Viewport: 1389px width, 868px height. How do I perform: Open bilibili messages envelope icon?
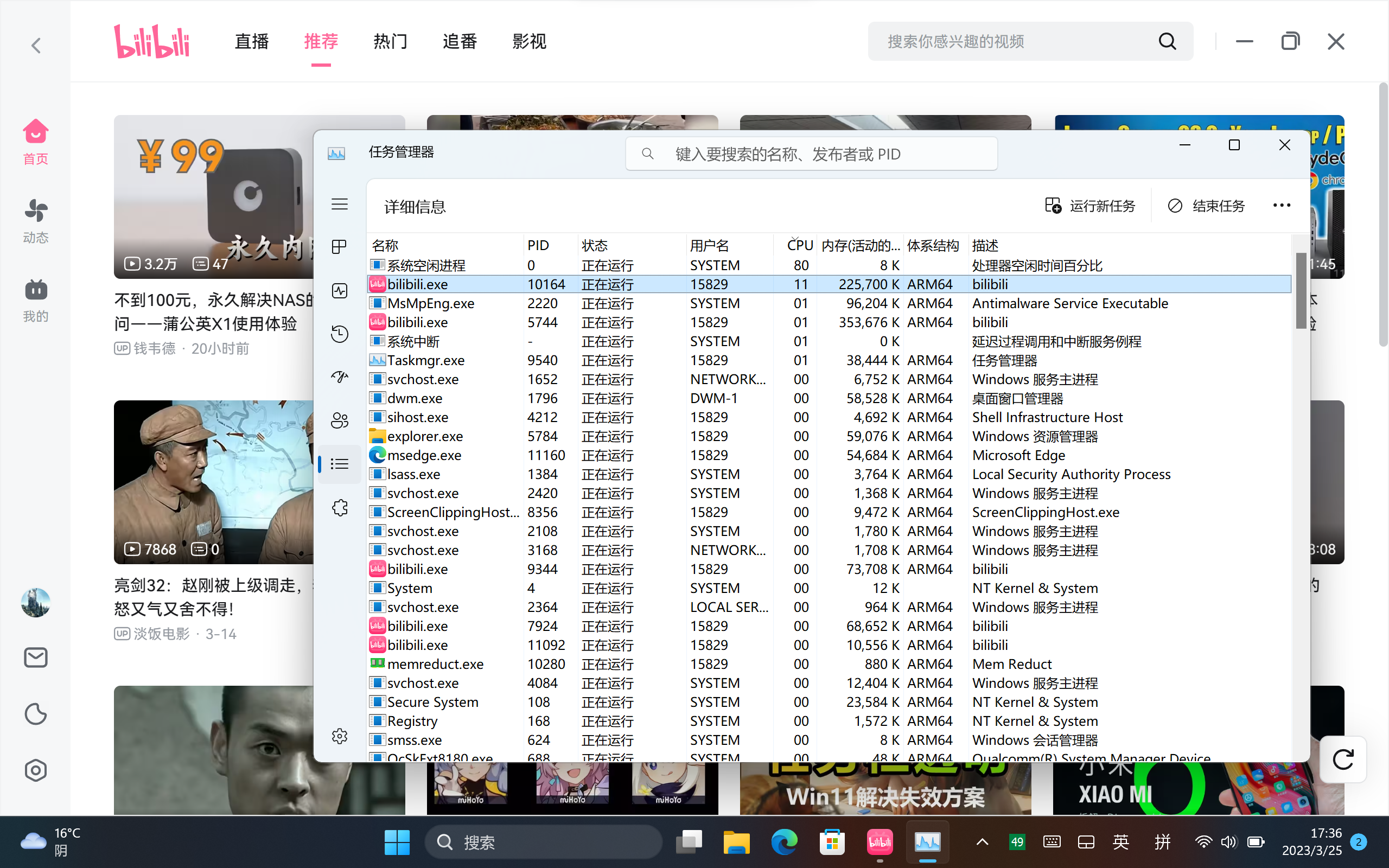[36, 658]
